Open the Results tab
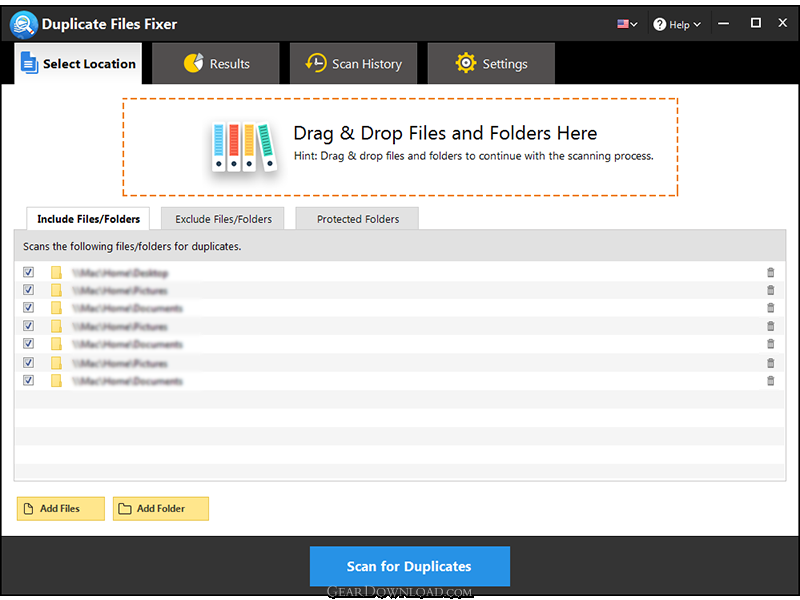Viewport: 800px width, 600px height. click(216, 64)
